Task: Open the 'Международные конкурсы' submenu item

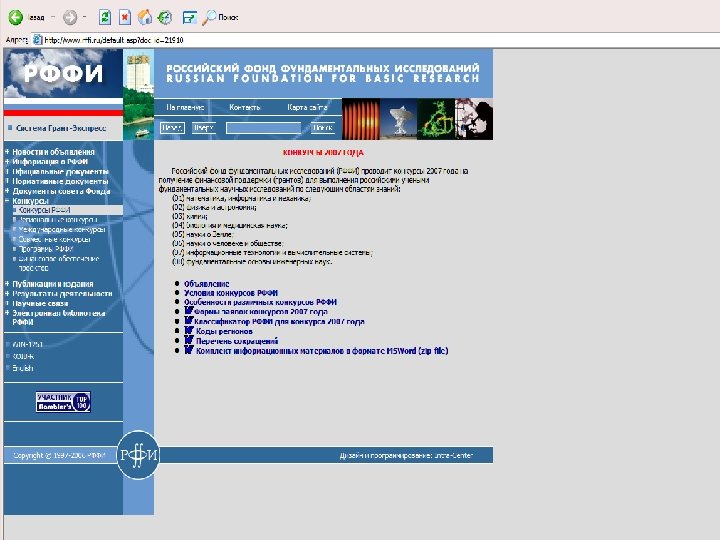Action: click(62, 229)
